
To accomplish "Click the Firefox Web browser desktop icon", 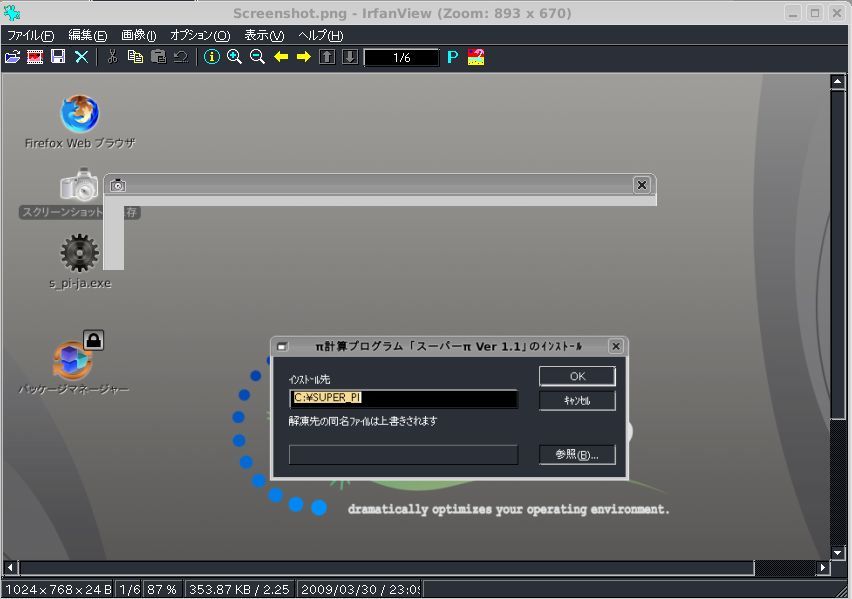I will pos(79,113).
